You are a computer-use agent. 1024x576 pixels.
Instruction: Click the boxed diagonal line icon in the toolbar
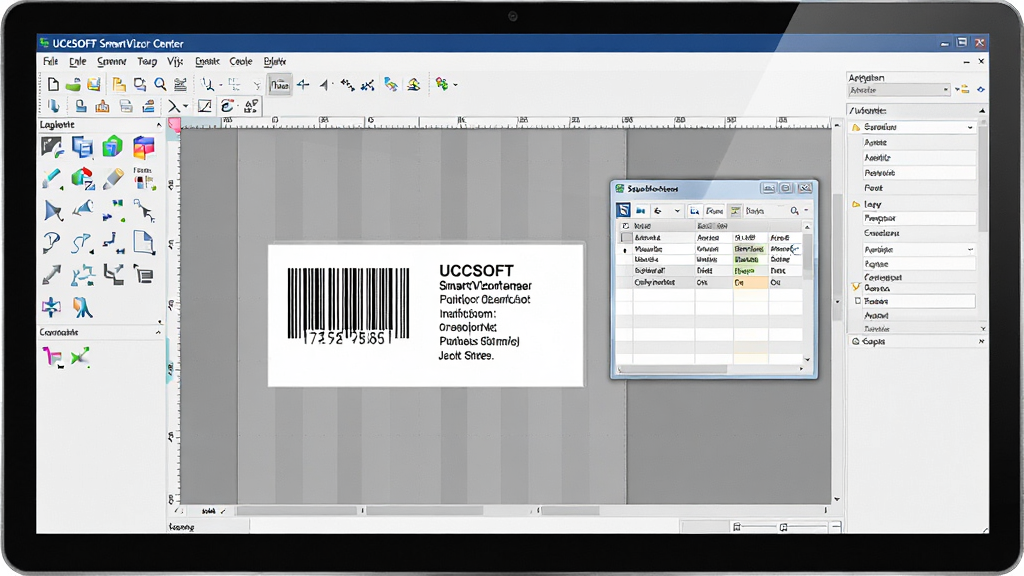click(204, 106)
